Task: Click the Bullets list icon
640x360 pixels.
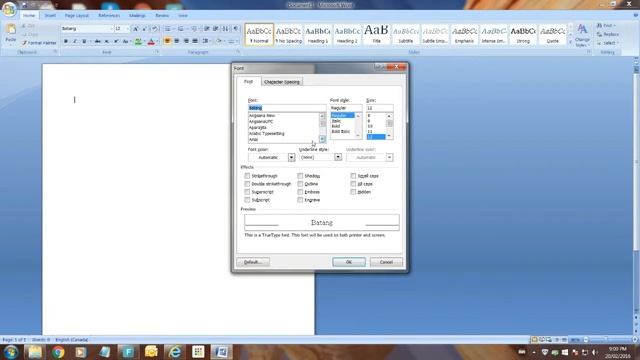Action: [x=167, y=29]
